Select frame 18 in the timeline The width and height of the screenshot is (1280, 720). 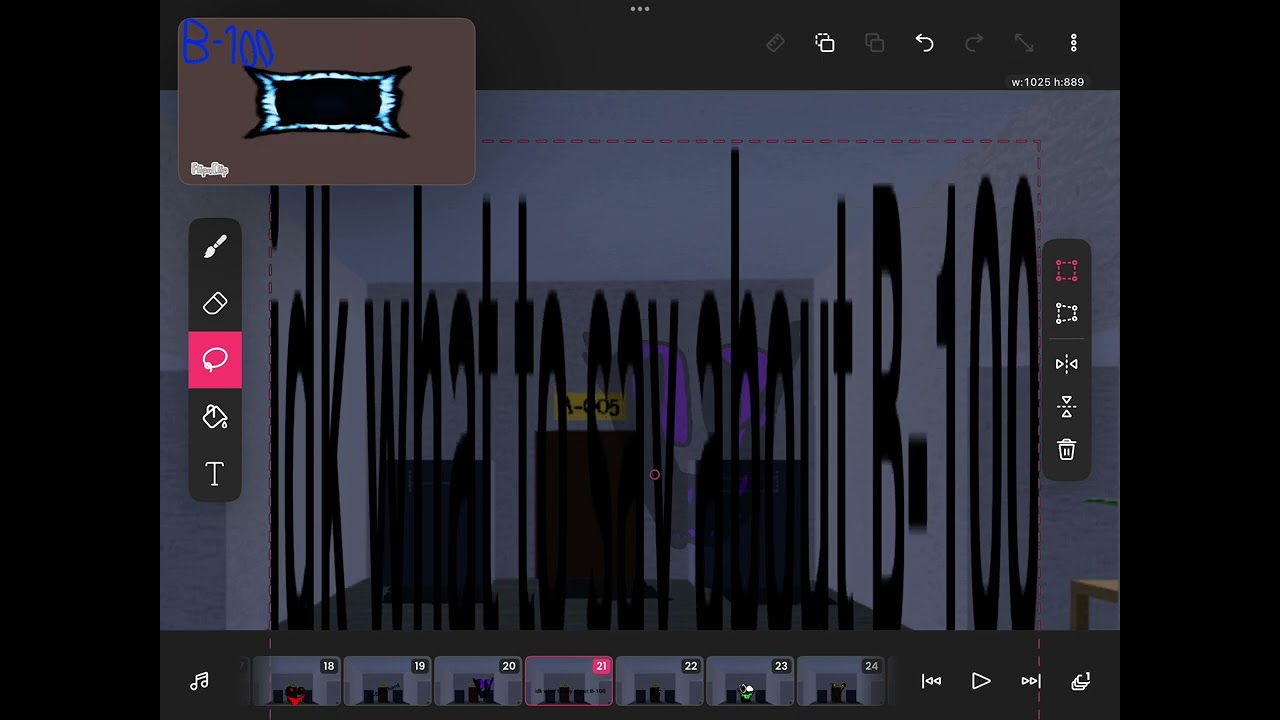(x=297, y=681)
